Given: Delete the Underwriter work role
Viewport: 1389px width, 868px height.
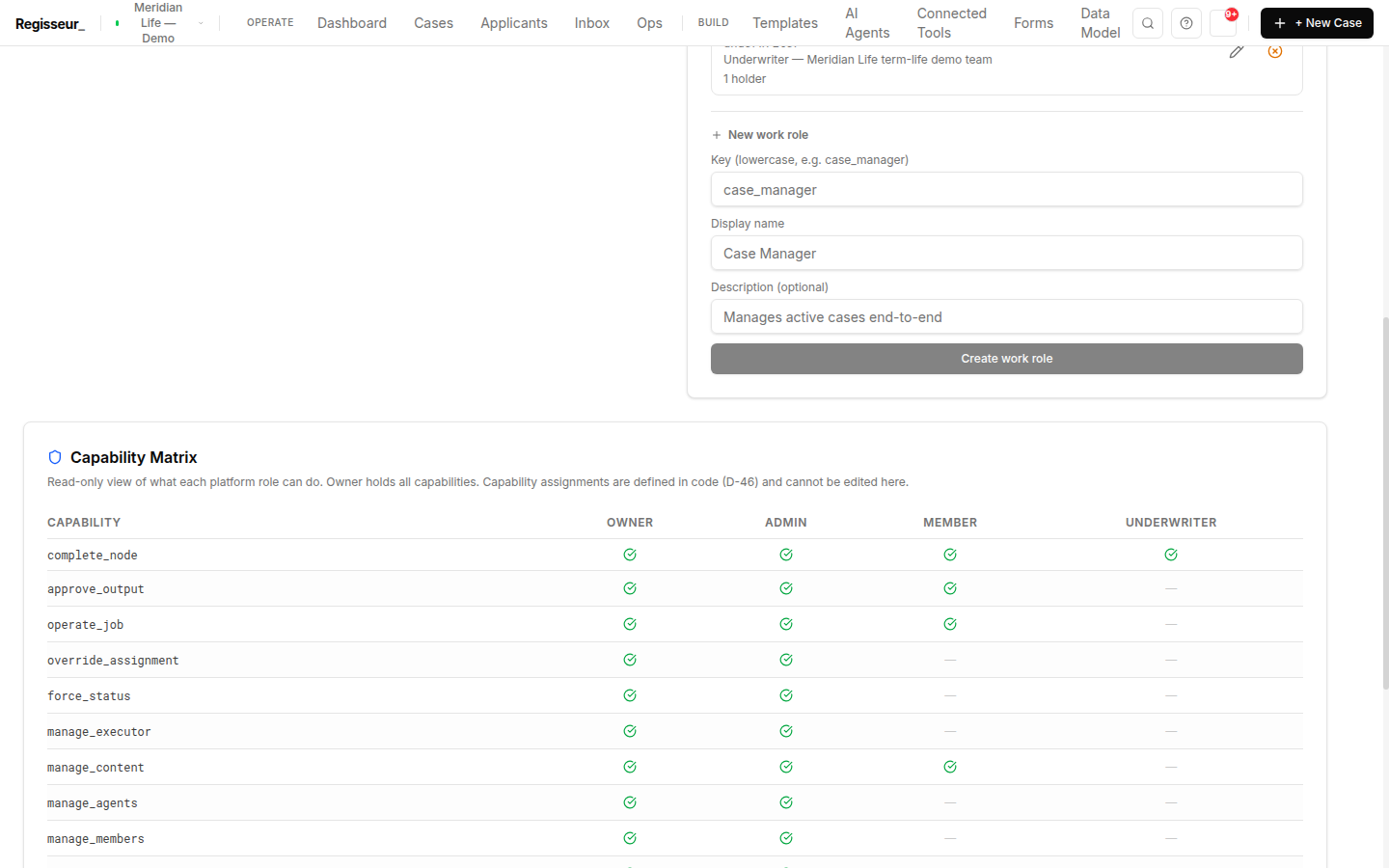Looking at the screenshot, I should tap(1275, 51).
